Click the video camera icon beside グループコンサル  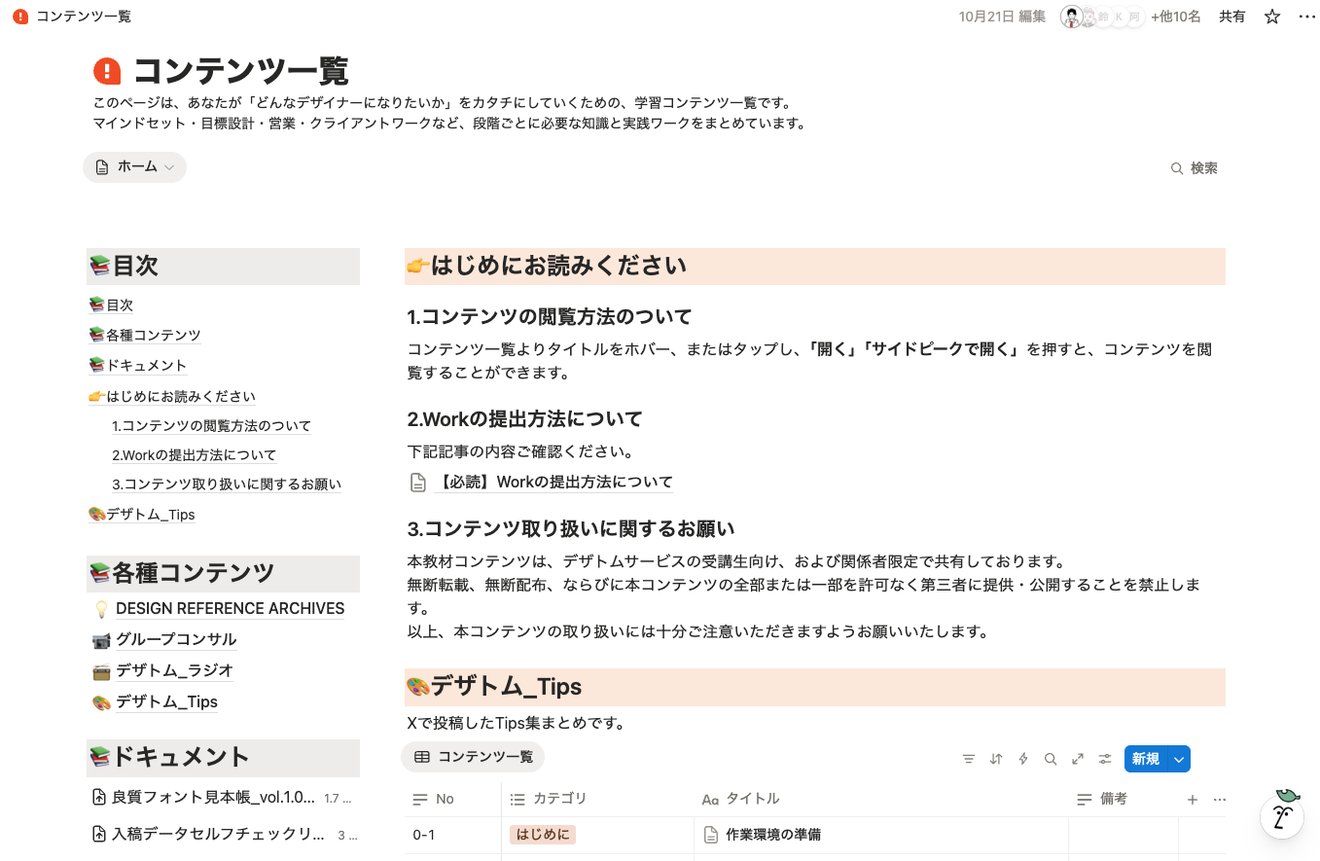point(101,640)
